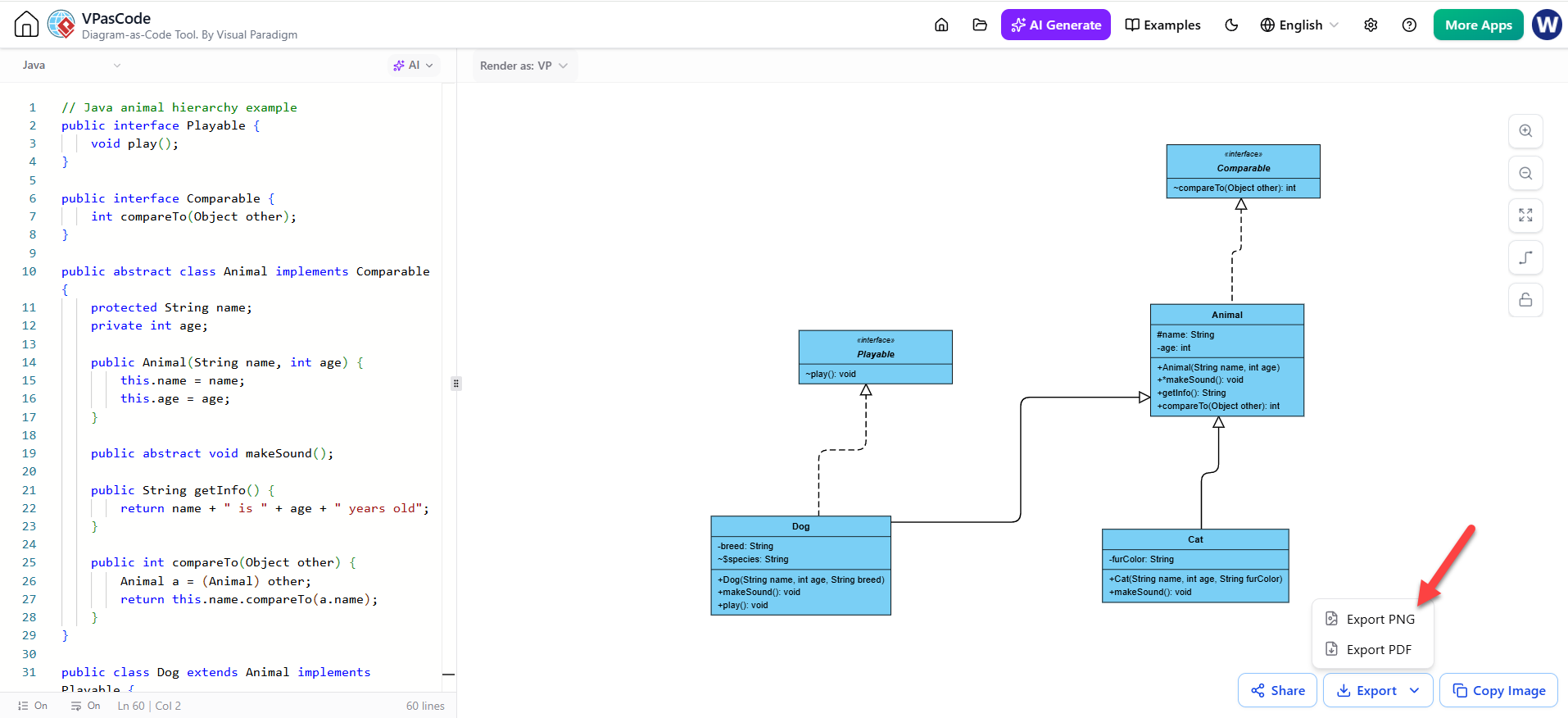
Task: Click the W user avatar
Action: [1547, 25]
